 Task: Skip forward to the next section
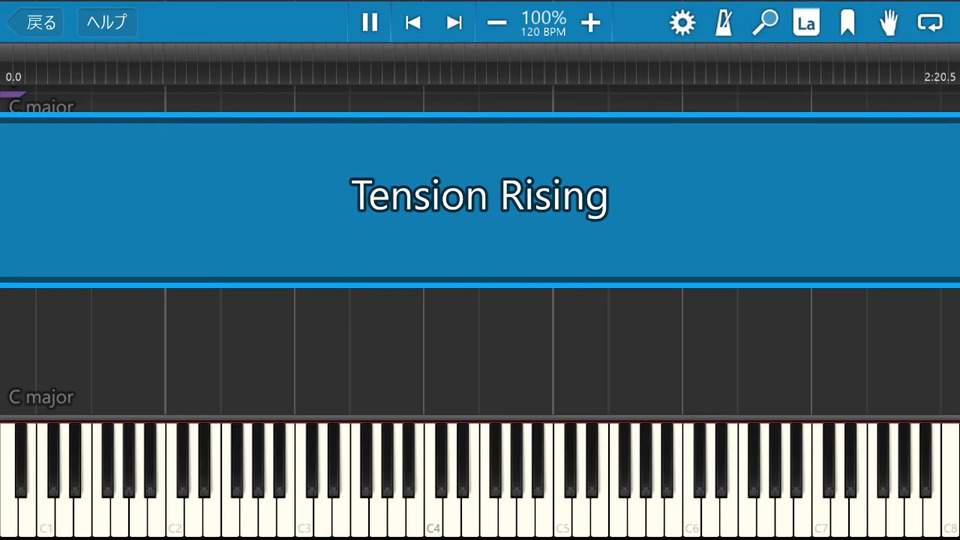(x=454, y=23)
